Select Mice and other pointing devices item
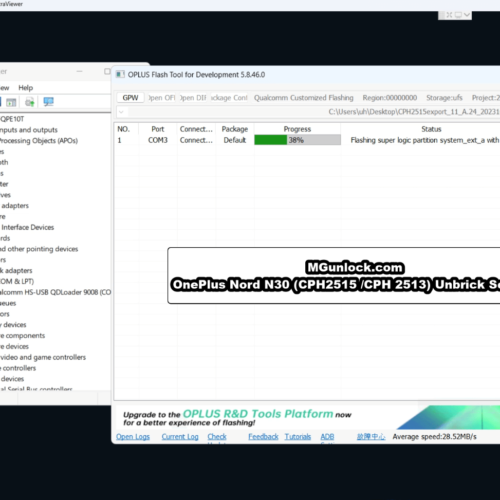 39,249
